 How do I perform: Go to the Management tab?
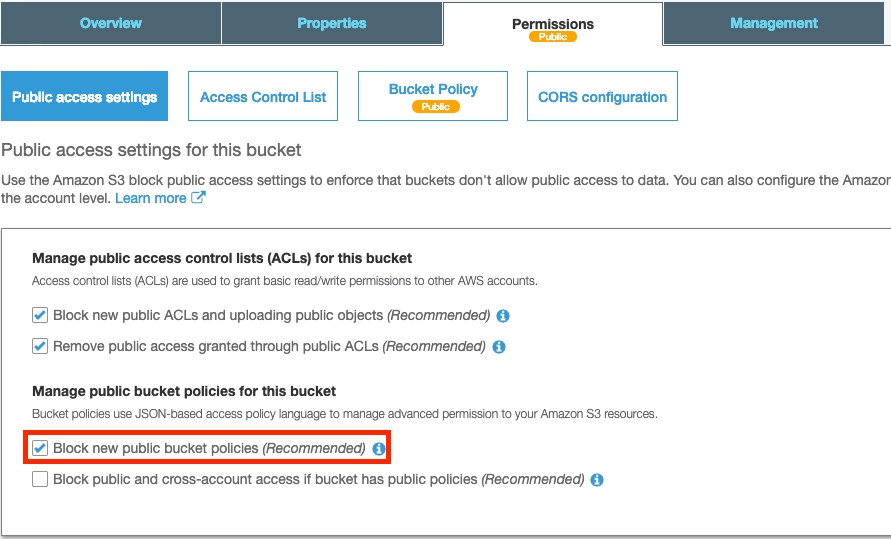pos(773,23)
